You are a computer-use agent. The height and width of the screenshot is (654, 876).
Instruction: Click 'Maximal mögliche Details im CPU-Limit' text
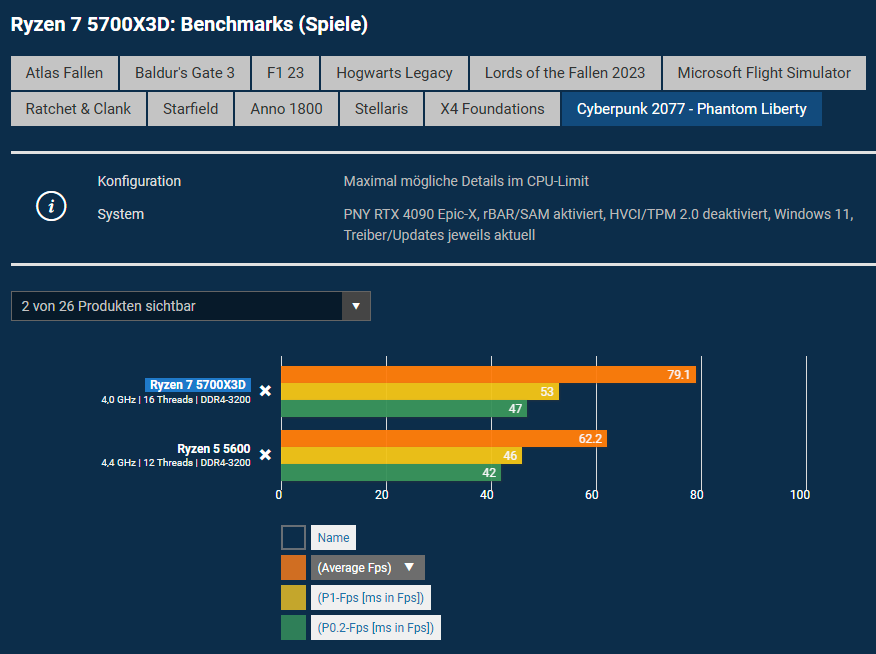point(466,181)
